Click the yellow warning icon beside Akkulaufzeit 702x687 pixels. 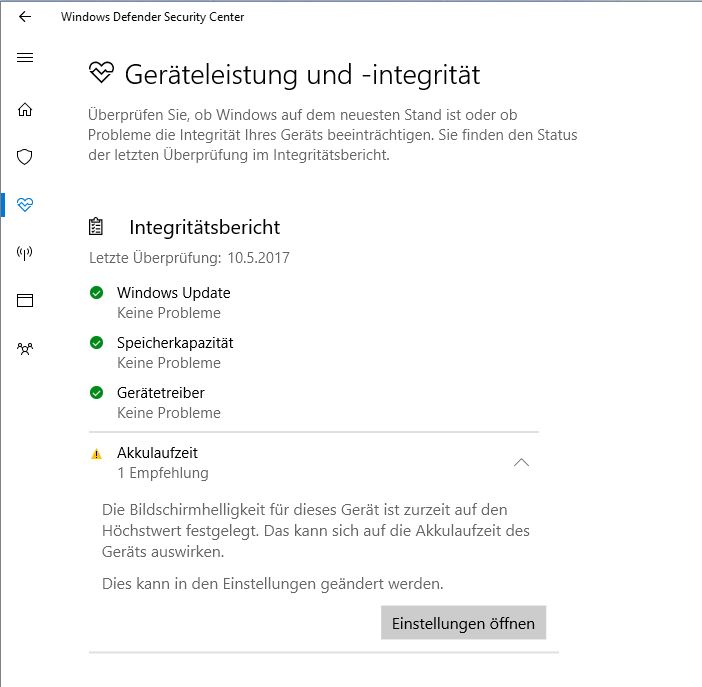[x=96, y=454]
